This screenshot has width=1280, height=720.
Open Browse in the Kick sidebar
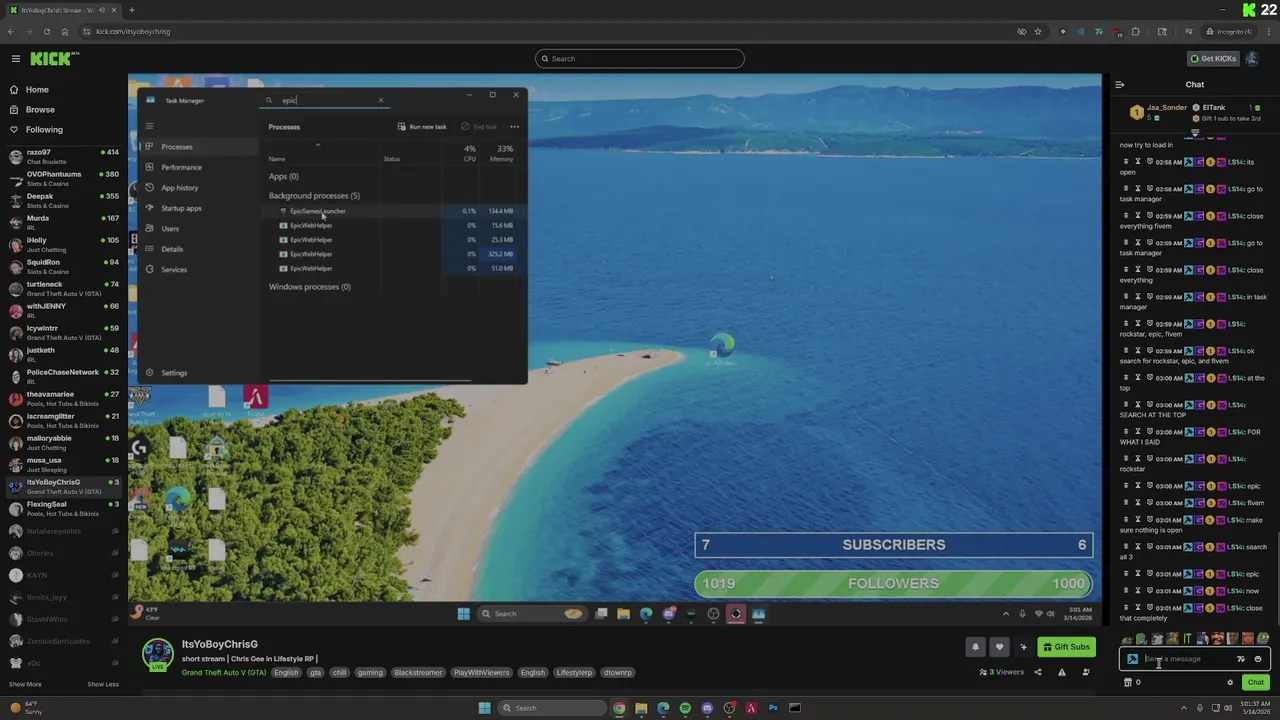pos(40,110)
